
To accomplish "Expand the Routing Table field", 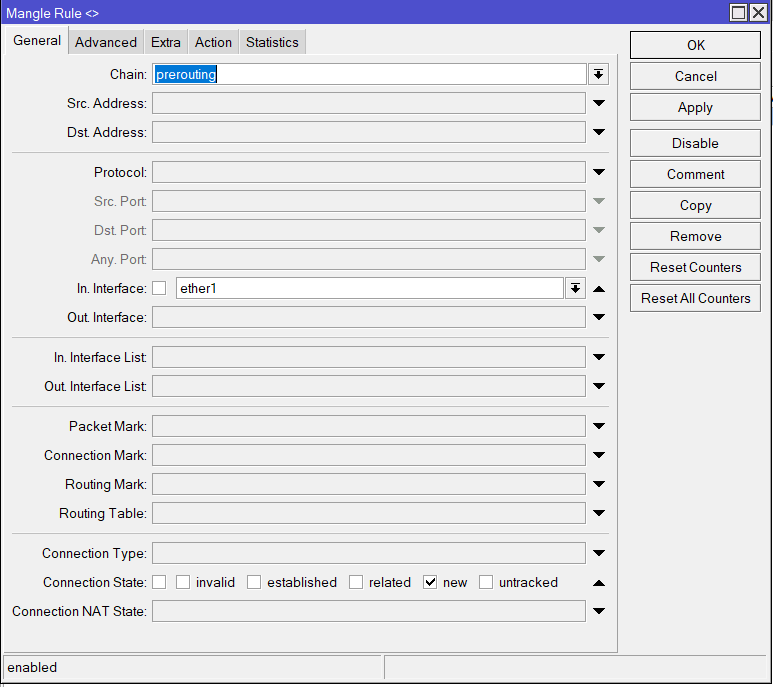I will (598, 513).
